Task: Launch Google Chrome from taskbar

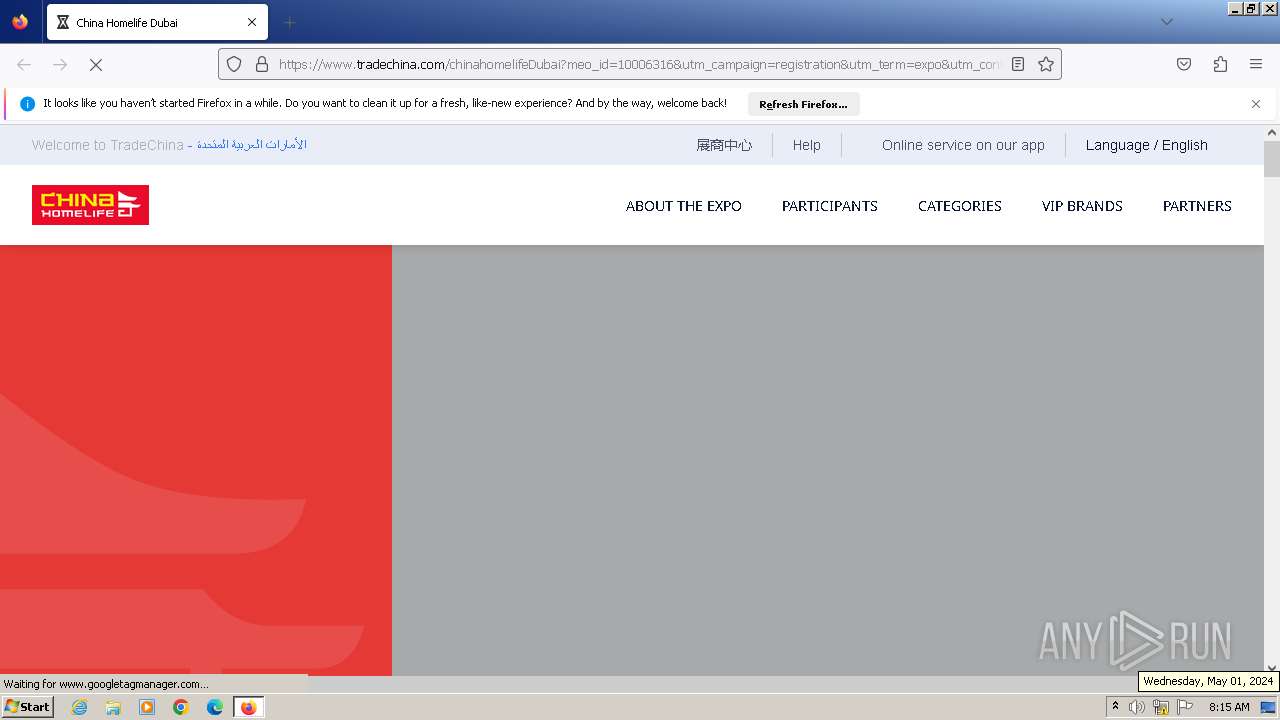Action: [181, 707]
